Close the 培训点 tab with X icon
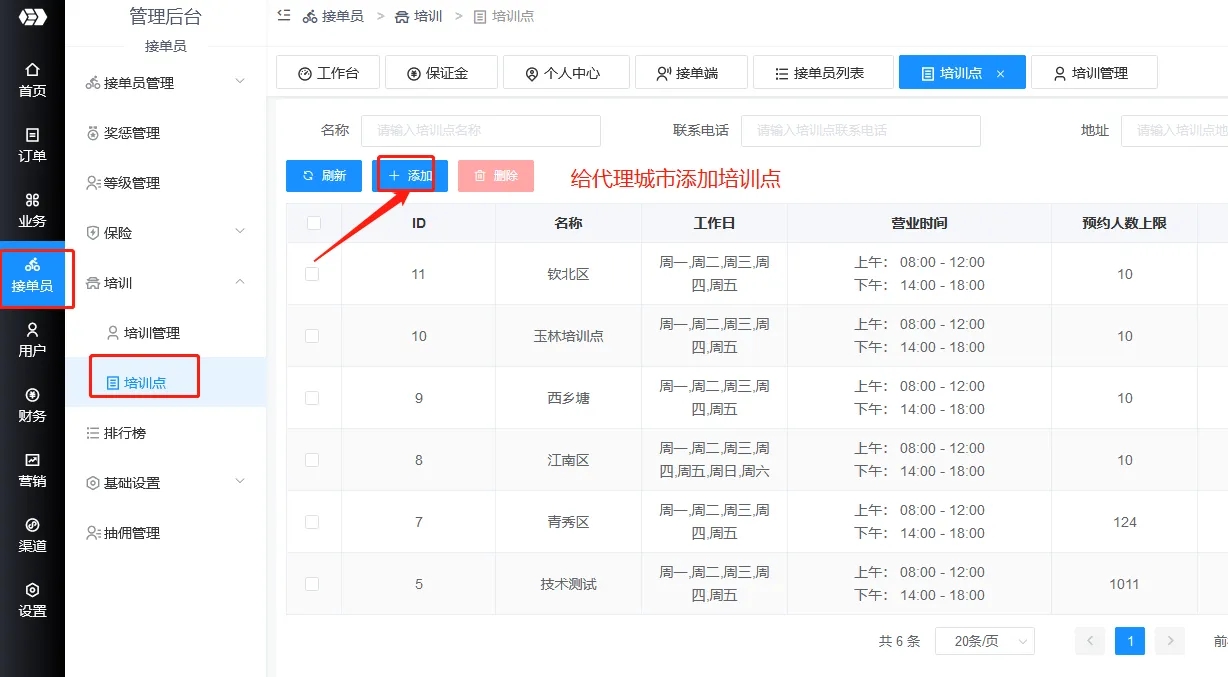Image resolution: width=1228 pixels, height=677 pixels. [x=1000, y=74]
